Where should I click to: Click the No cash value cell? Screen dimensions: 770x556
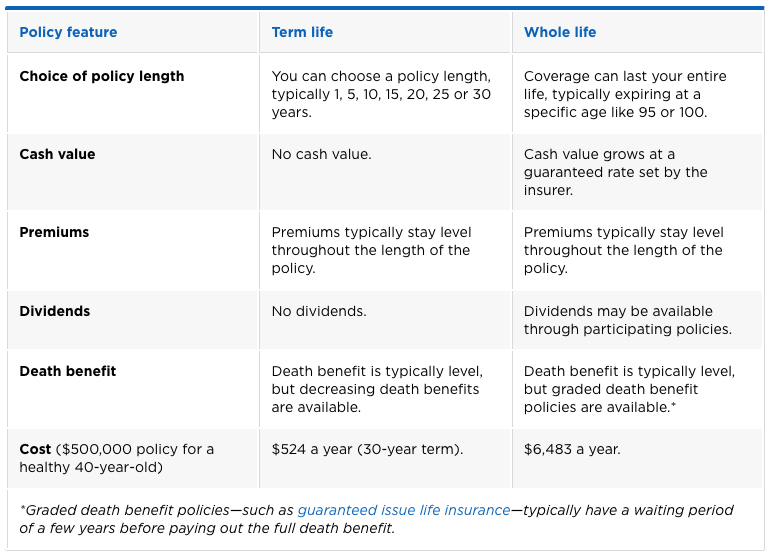(322, 154)
